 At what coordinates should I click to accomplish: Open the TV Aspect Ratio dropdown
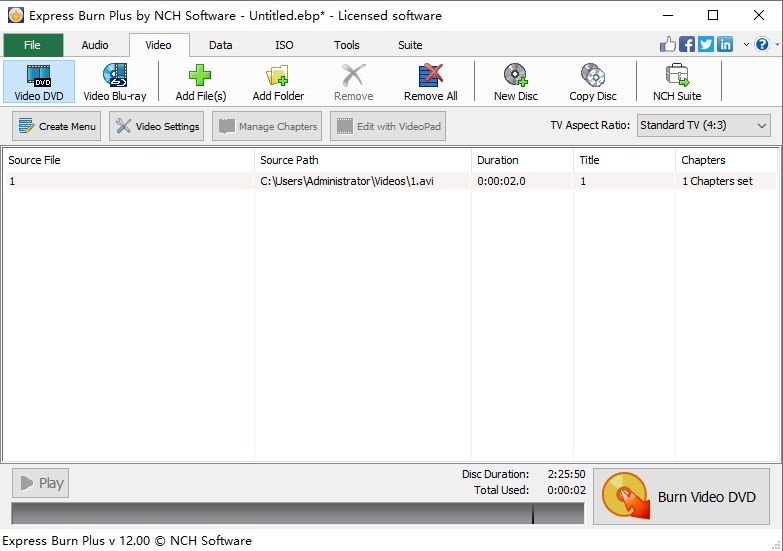(704, 125)
